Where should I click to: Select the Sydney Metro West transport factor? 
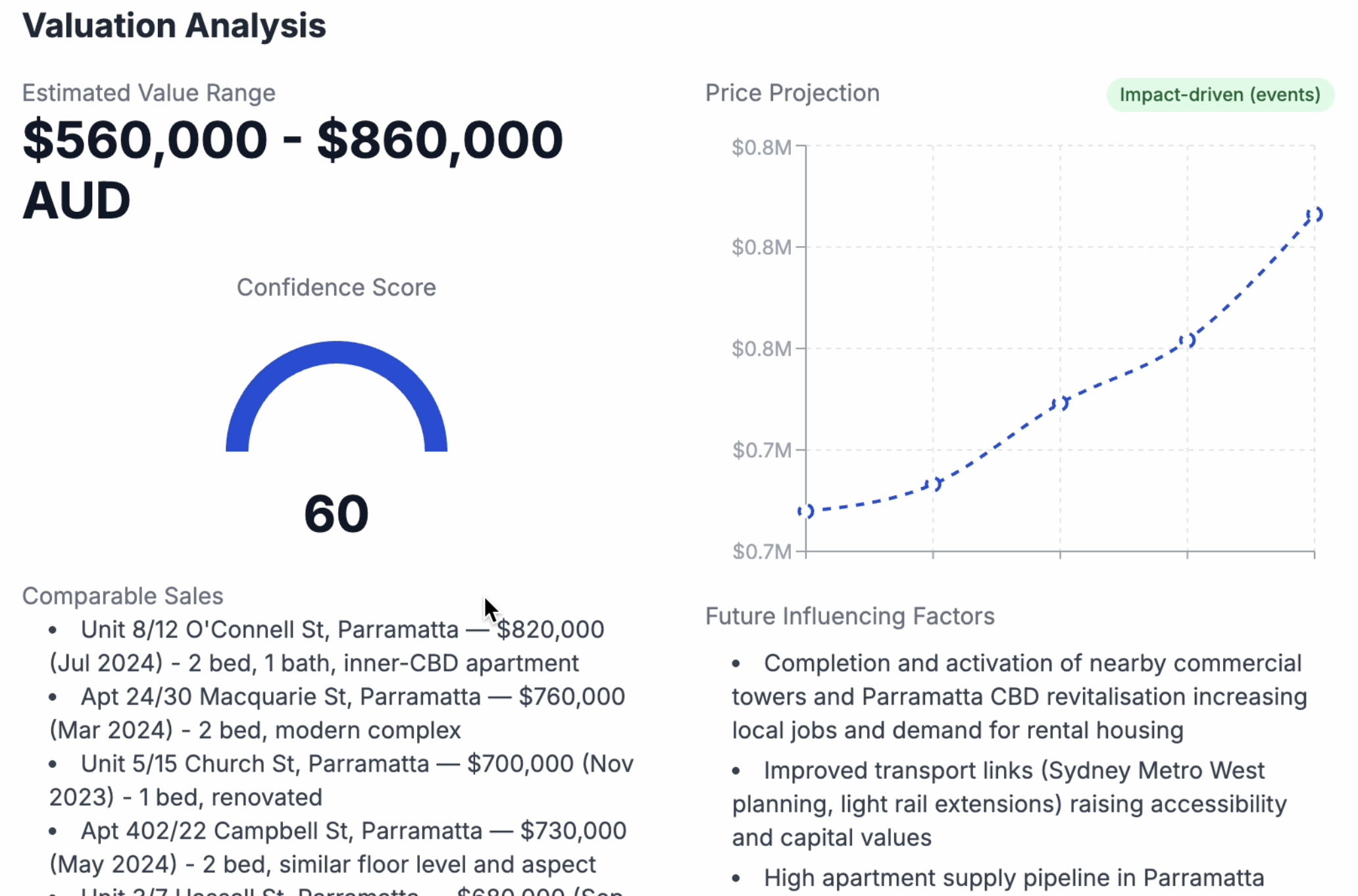point(1009,804)
